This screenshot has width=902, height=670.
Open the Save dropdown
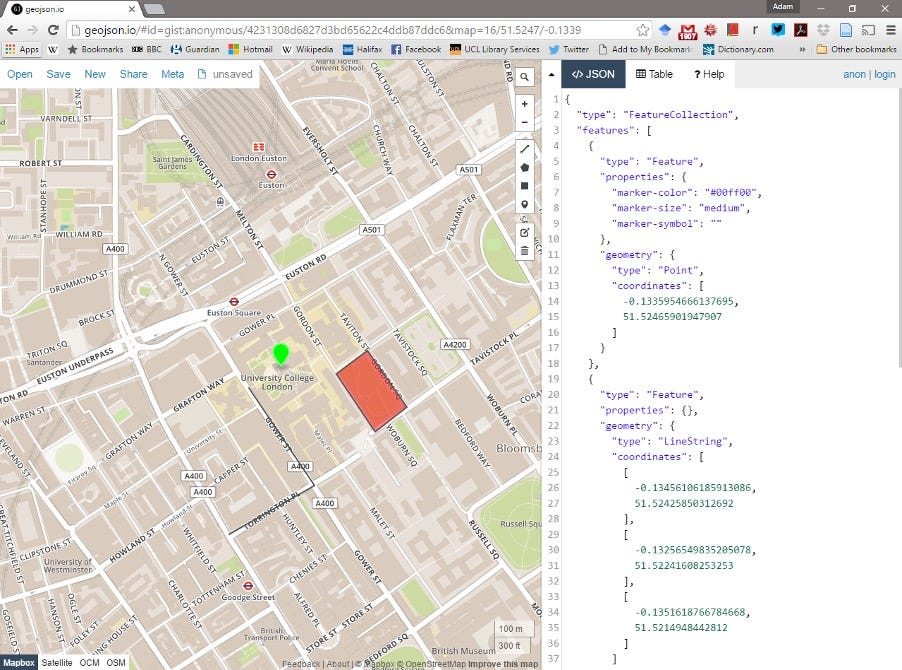pyautogui.click(x=58, y=74)
